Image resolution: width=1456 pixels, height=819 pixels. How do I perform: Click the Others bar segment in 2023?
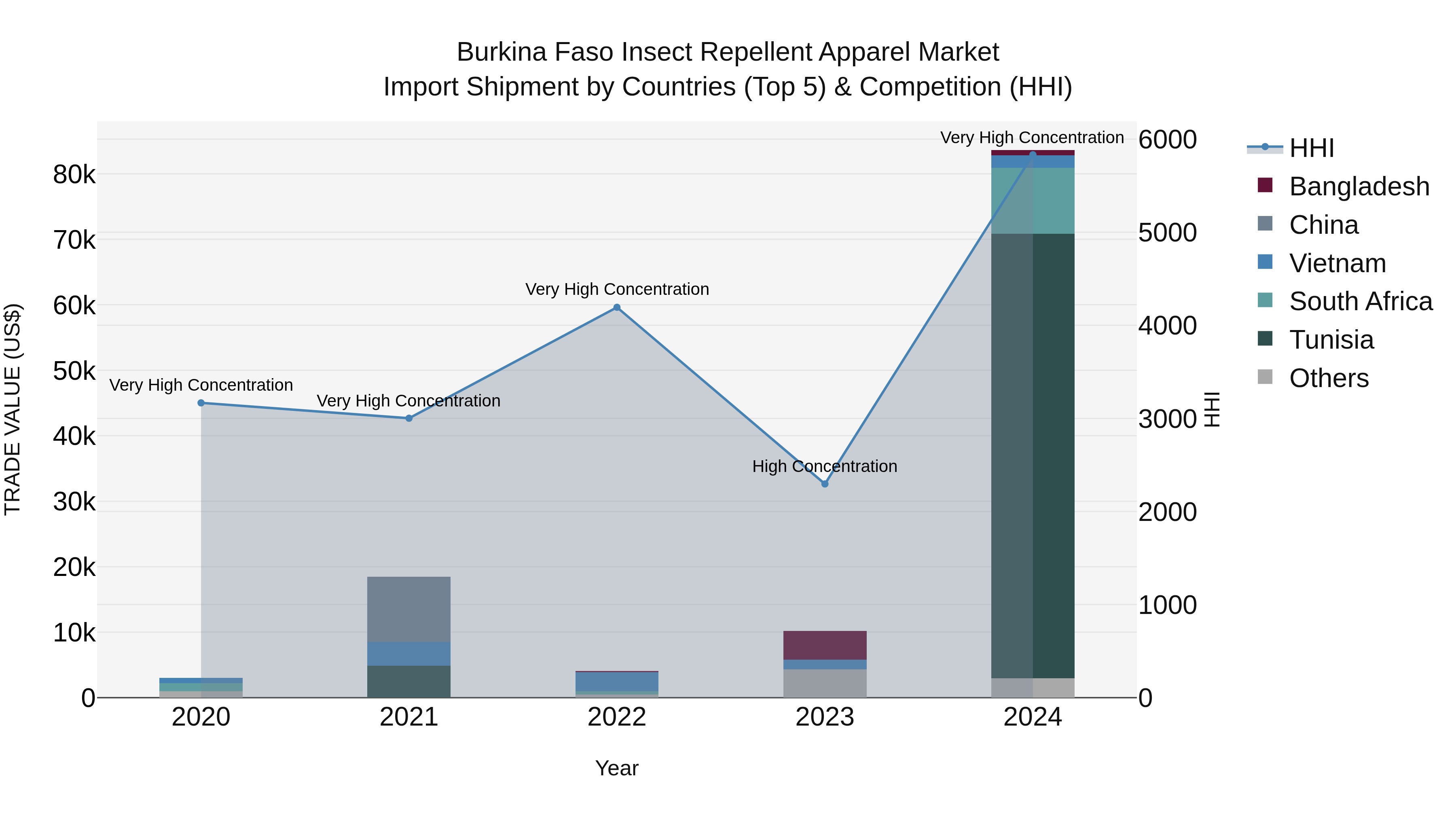pyautogui.click(x=825, y=684)
